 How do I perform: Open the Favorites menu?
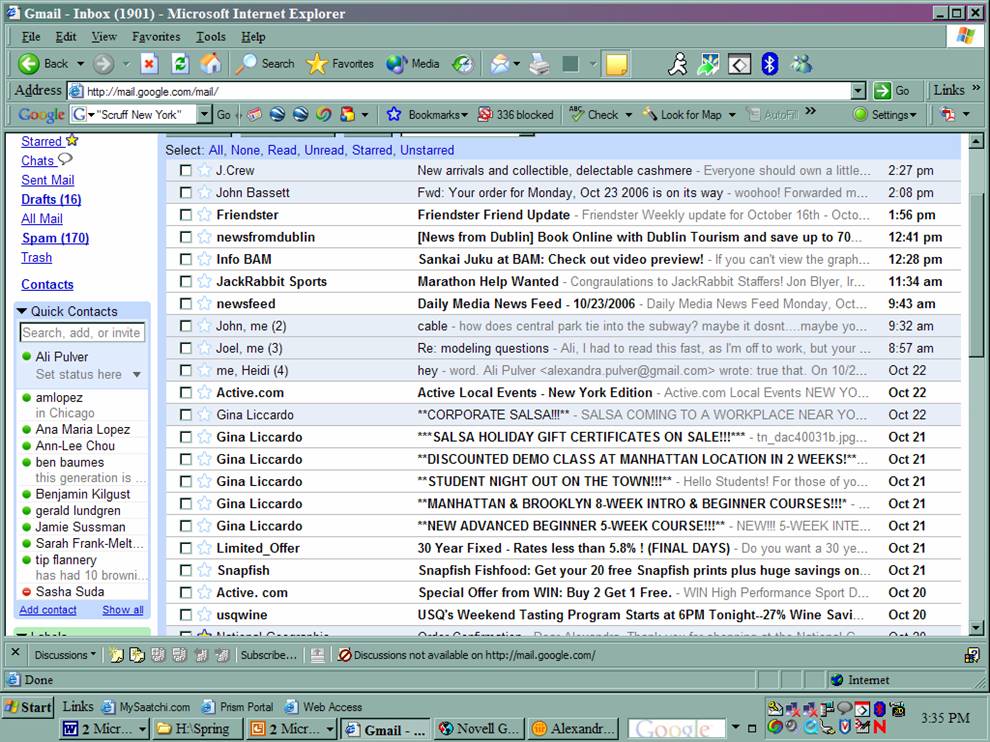pyautogui.click(x=156, y=37)
